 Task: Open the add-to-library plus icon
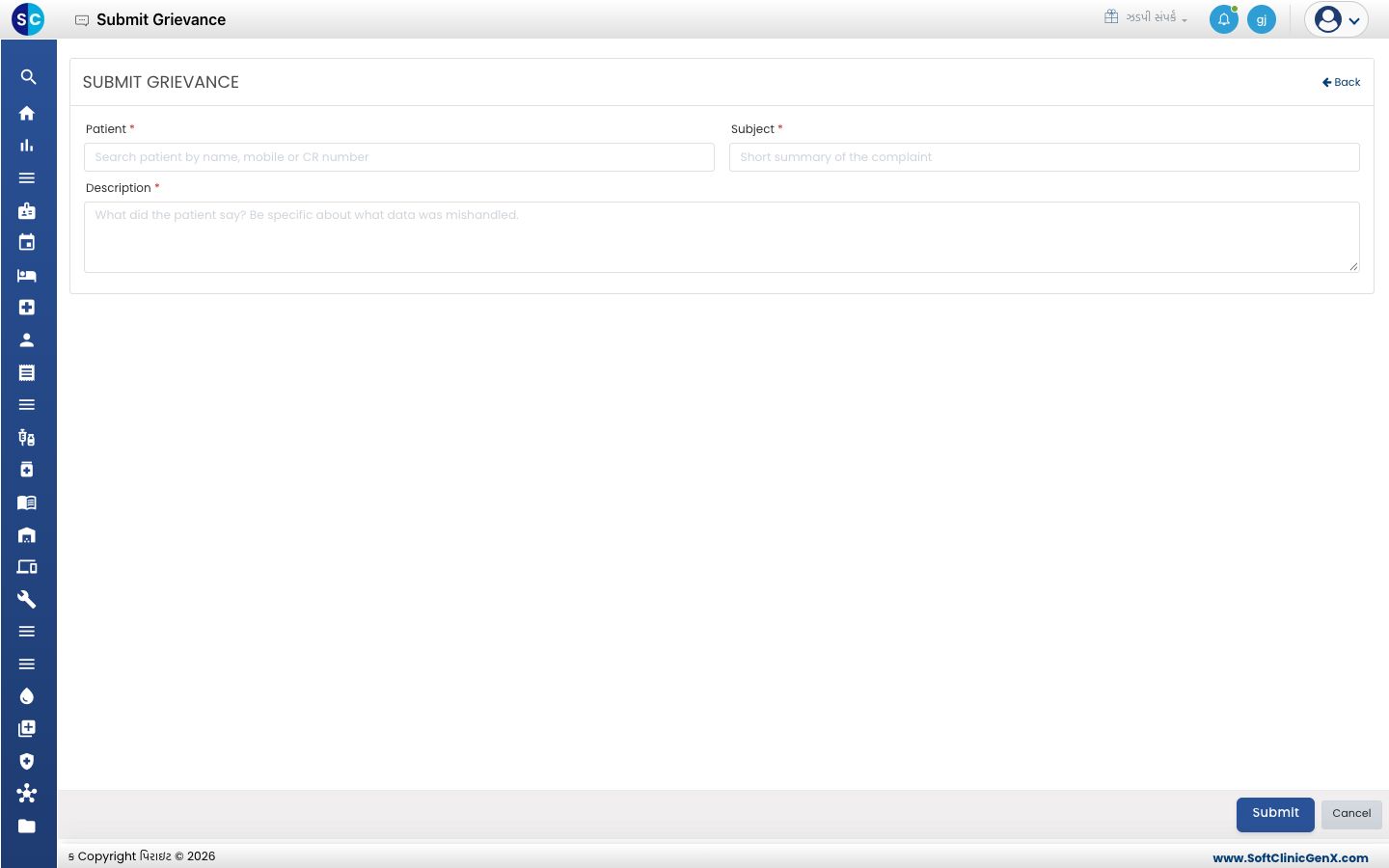(27, 728)
